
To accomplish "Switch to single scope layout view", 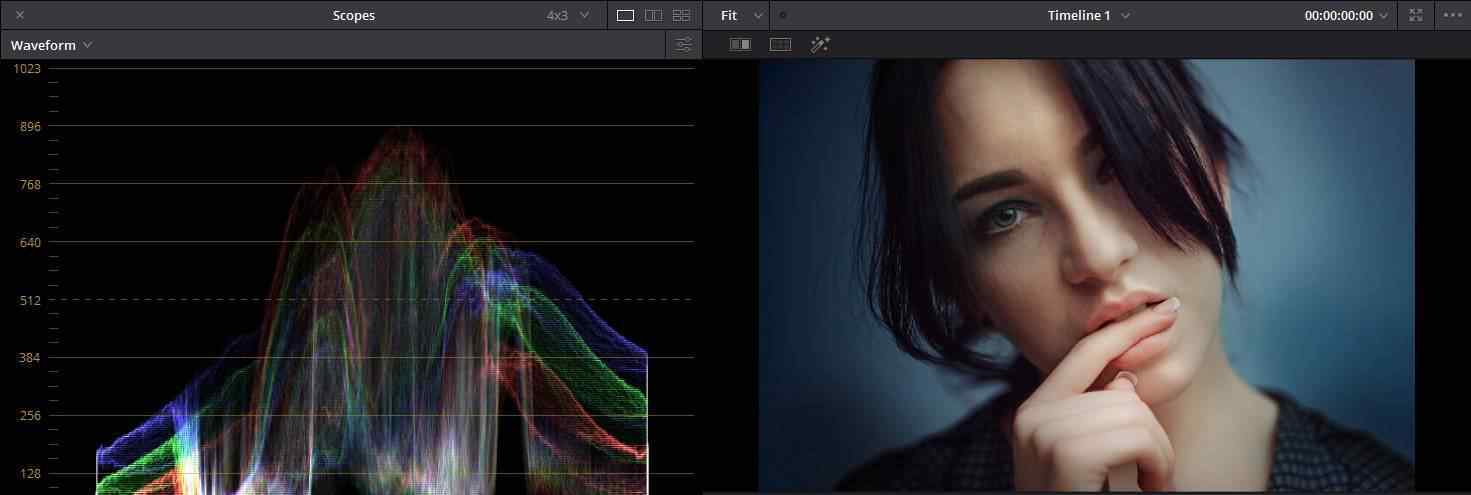I will tap(625, 15).
